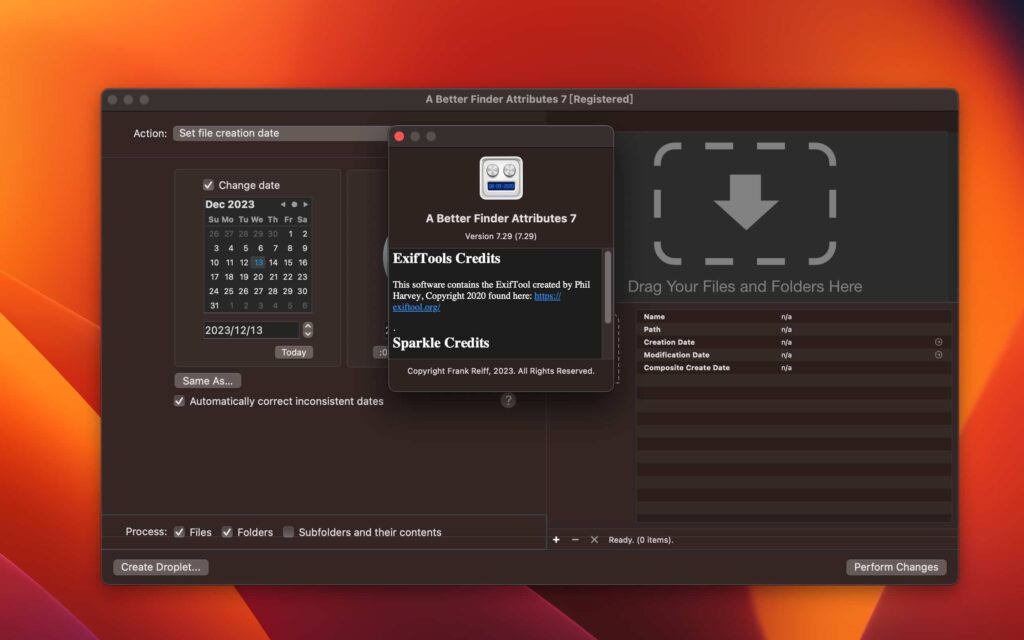Go to the next month in the calendar
Screen dimensions: 1024x640
point(306,205)
